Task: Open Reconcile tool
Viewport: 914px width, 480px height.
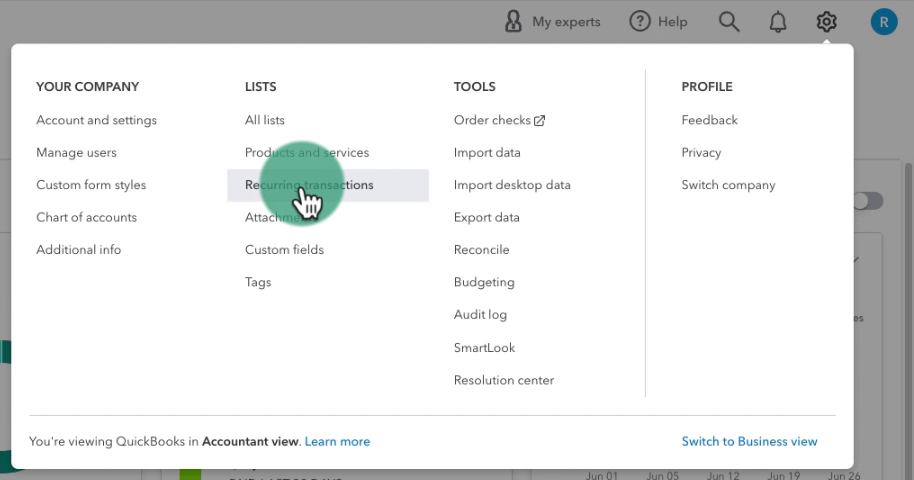Action: (481, 250)
